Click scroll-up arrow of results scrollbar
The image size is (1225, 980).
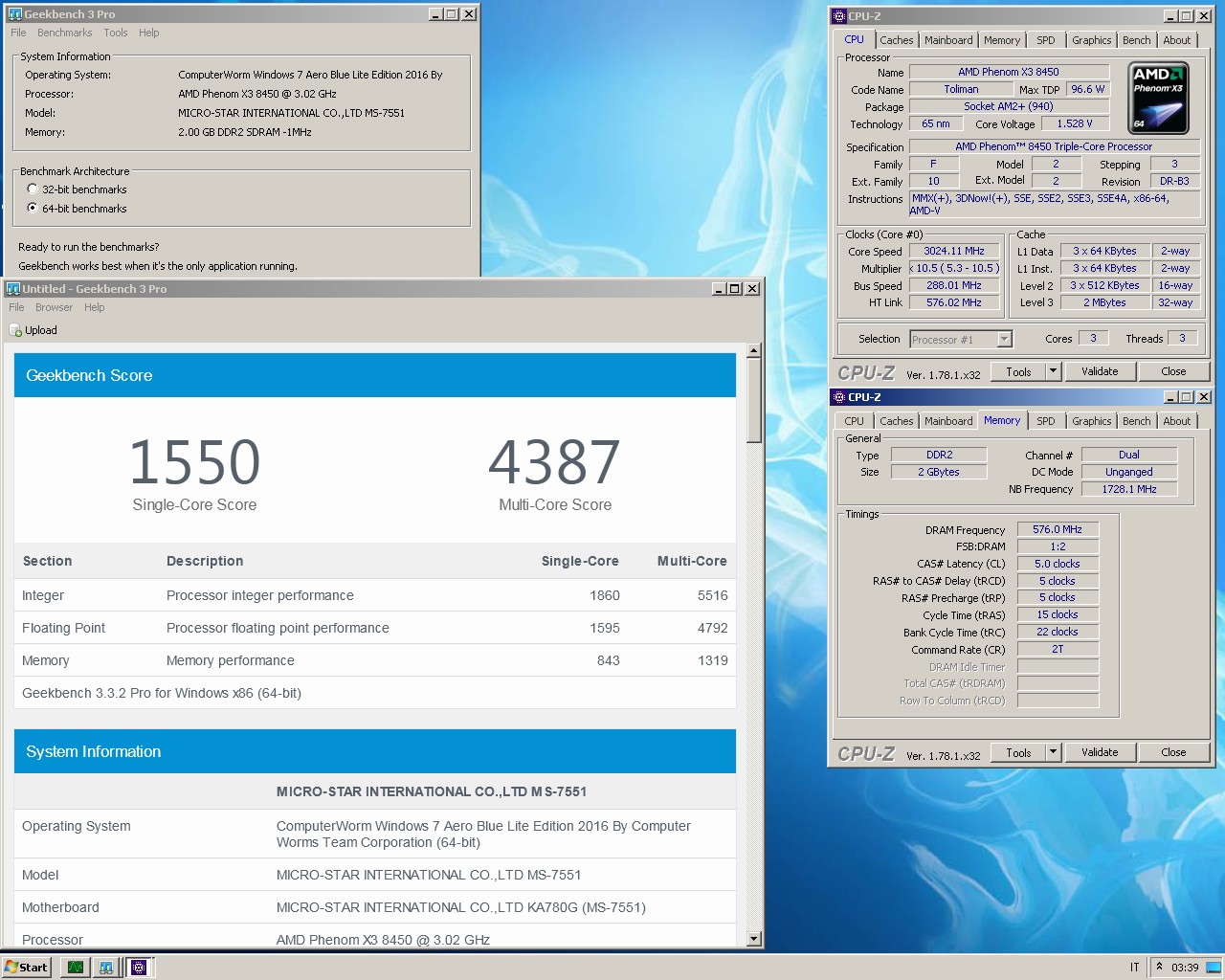tap(754, 350)
